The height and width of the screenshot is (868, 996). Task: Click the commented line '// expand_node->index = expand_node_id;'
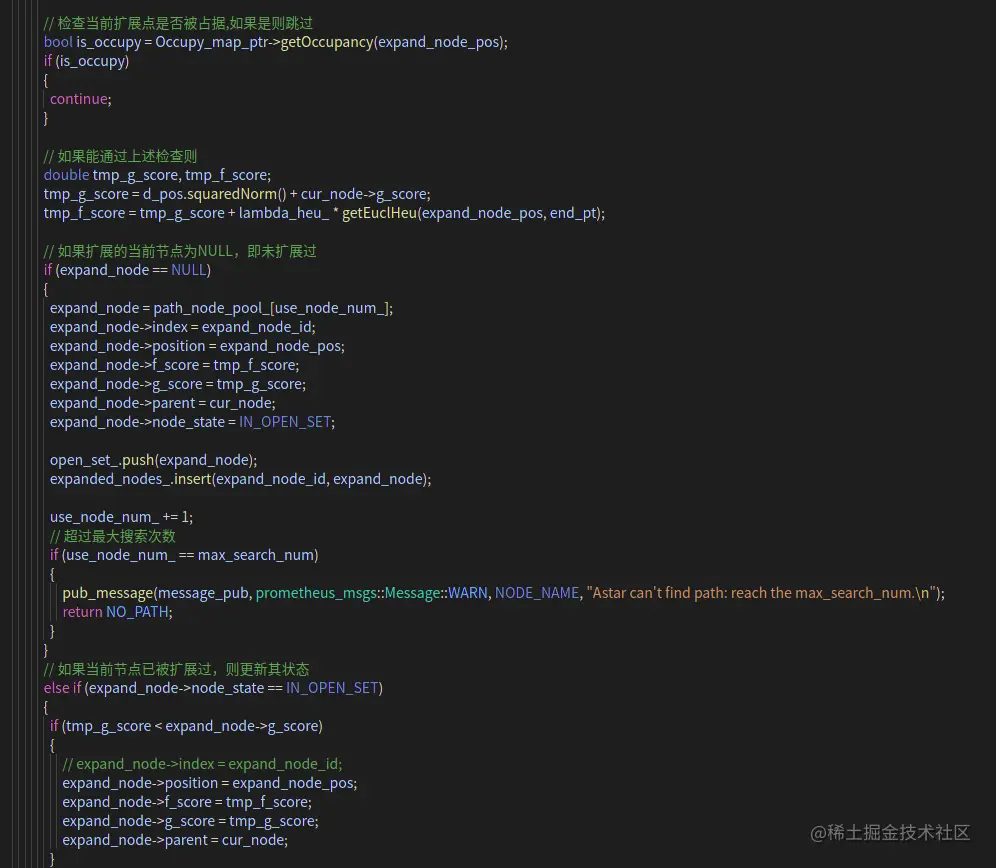tap(202, 764)
